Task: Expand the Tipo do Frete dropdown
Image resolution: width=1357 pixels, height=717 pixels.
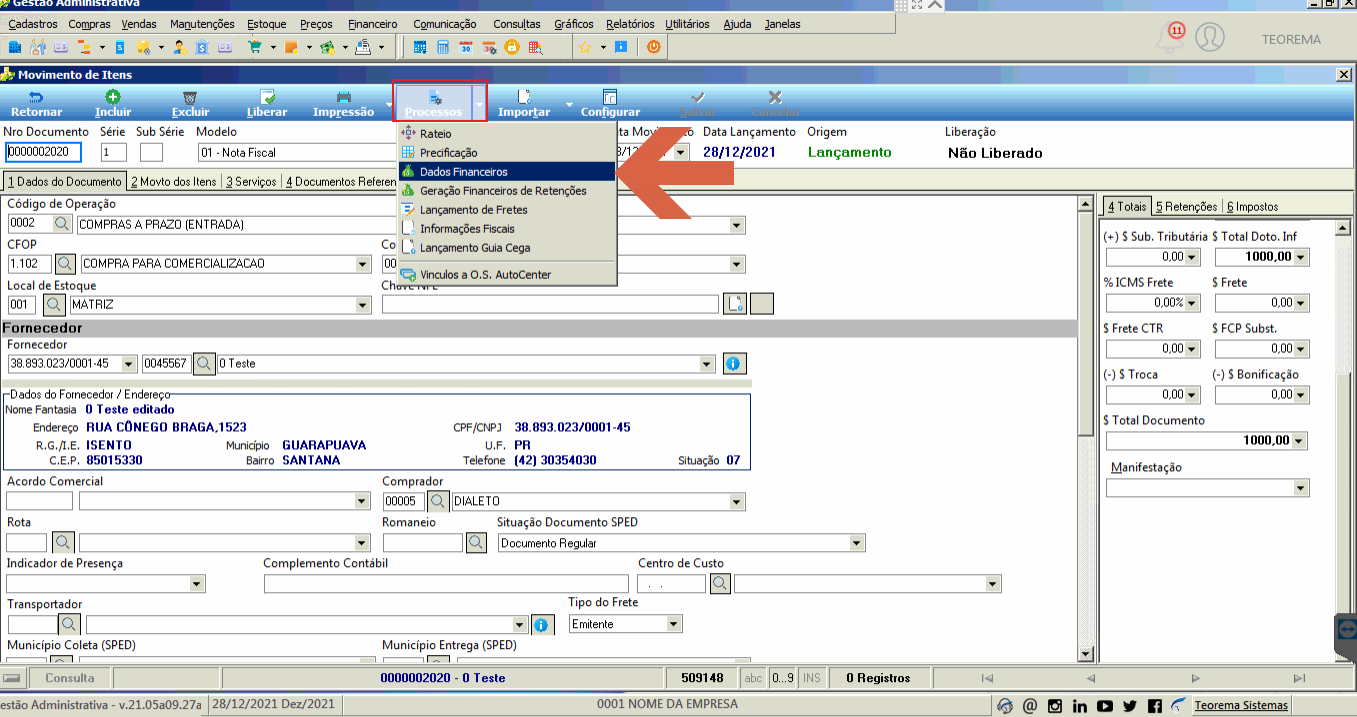Action: click(674, 624)
